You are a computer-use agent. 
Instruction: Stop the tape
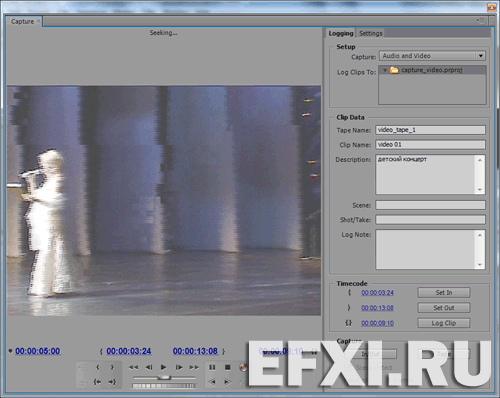[228, 367]
